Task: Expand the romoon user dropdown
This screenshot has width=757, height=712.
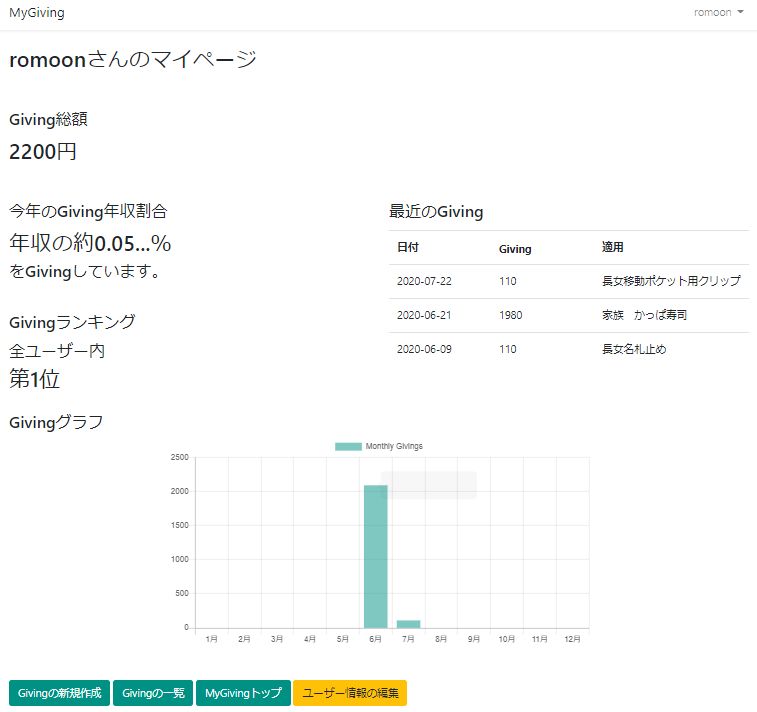Action: [x=718, y=13]
